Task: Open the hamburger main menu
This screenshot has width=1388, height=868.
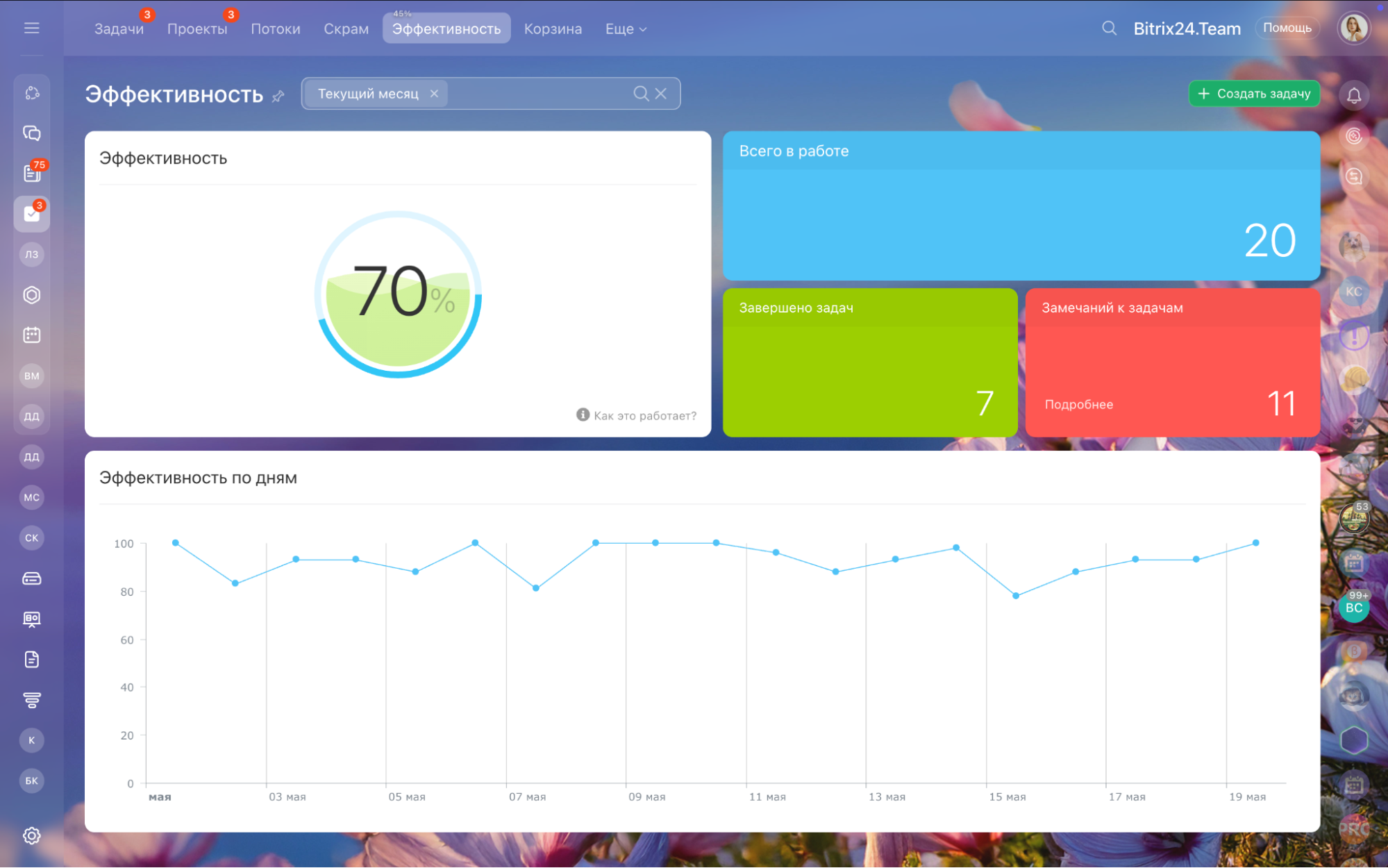Action: click(x=31, y=28)
